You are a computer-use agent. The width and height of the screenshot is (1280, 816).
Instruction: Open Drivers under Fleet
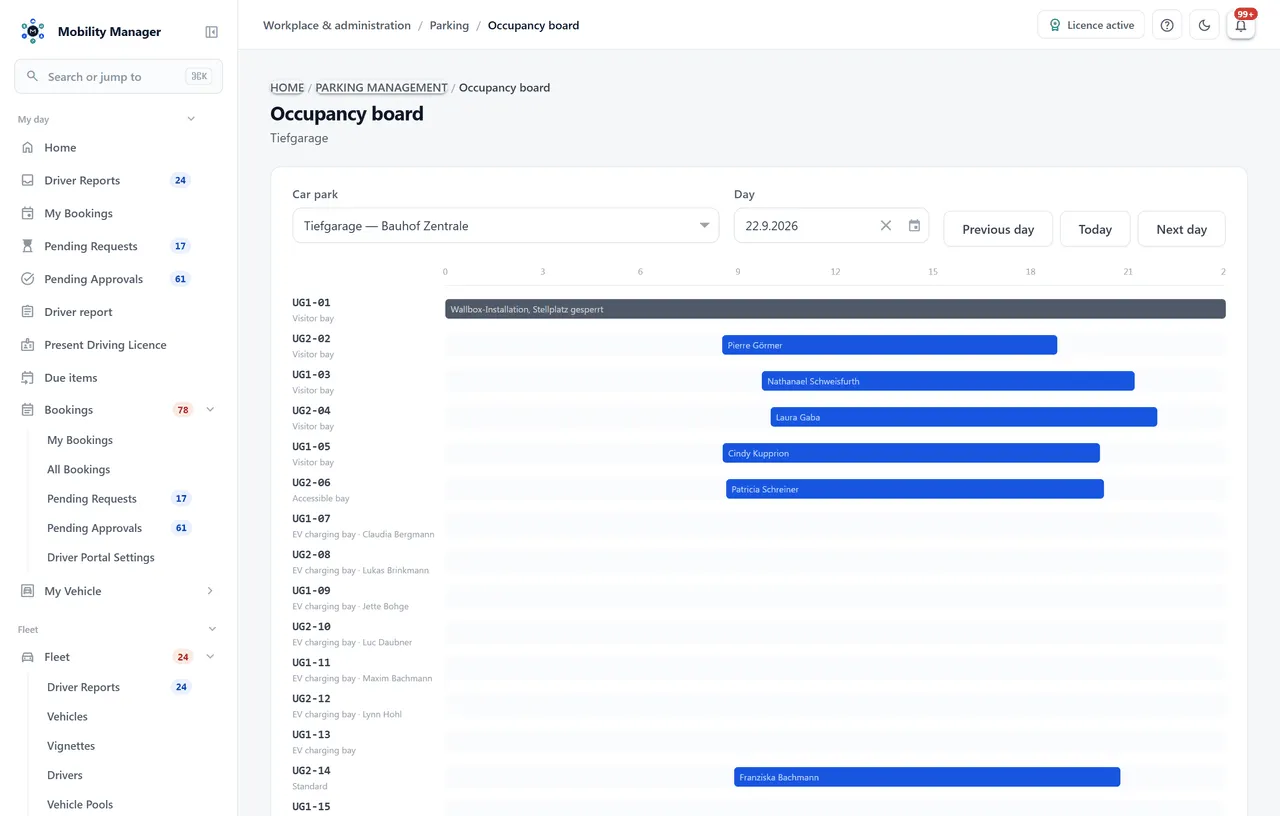[x=65, y=775]
